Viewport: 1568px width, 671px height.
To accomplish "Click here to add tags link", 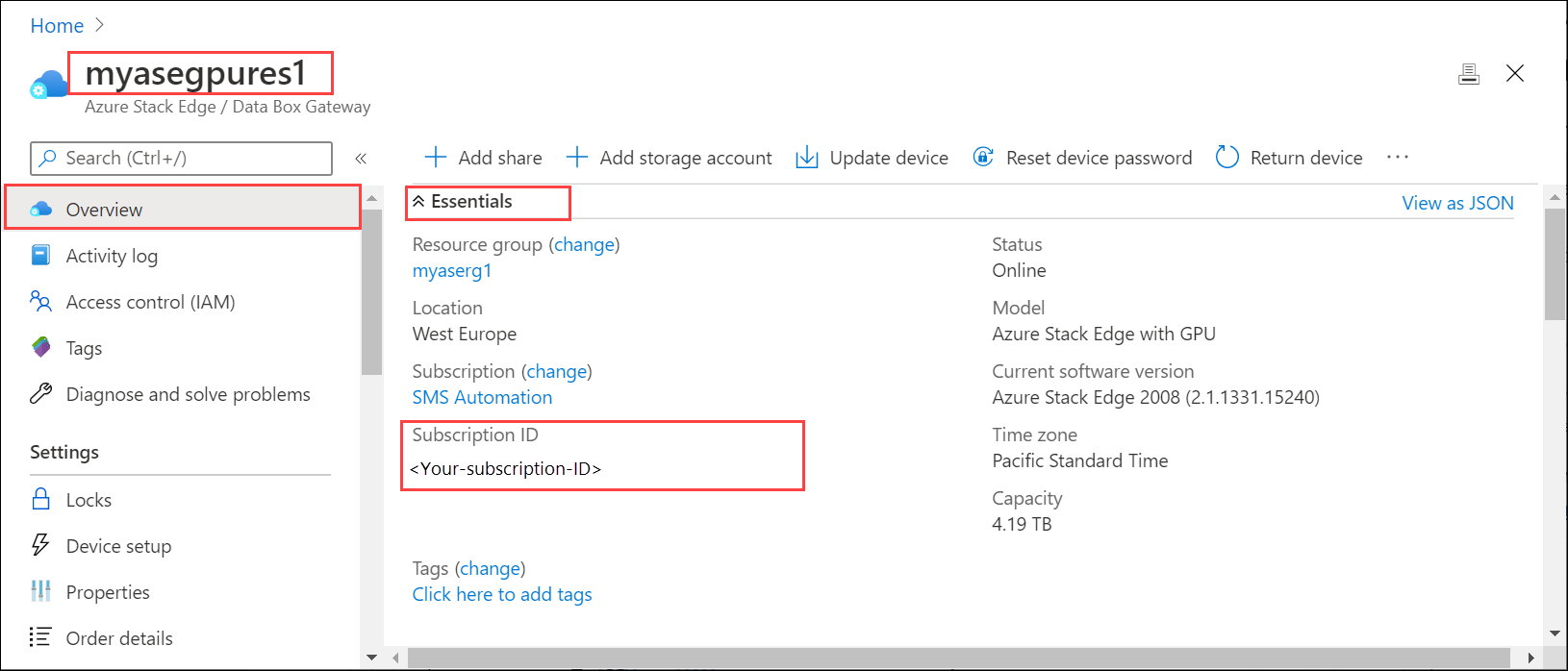I will click(x=502, y=594).
